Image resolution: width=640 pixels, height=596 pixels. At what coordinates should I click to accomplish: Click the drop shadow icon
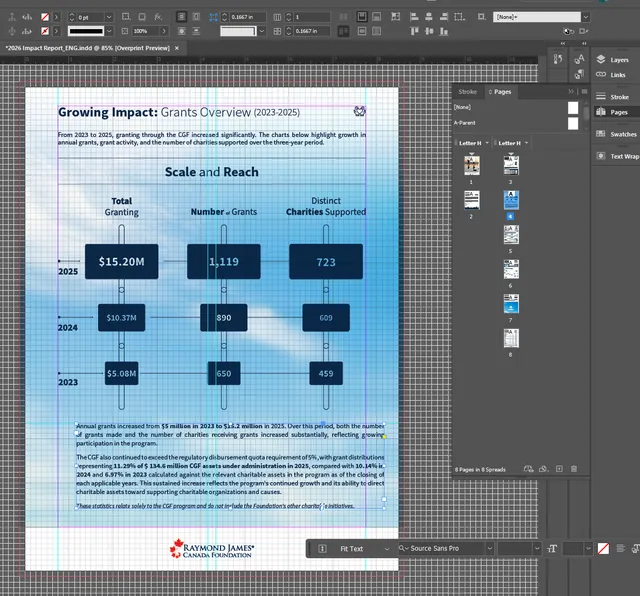(x=142, y=17)
